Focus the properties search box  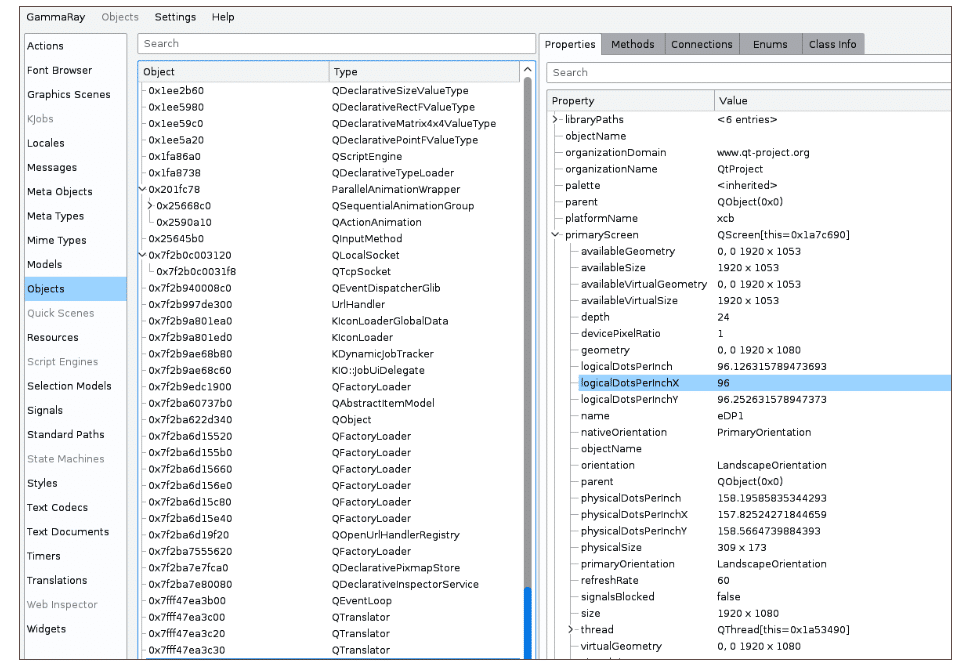748,73
